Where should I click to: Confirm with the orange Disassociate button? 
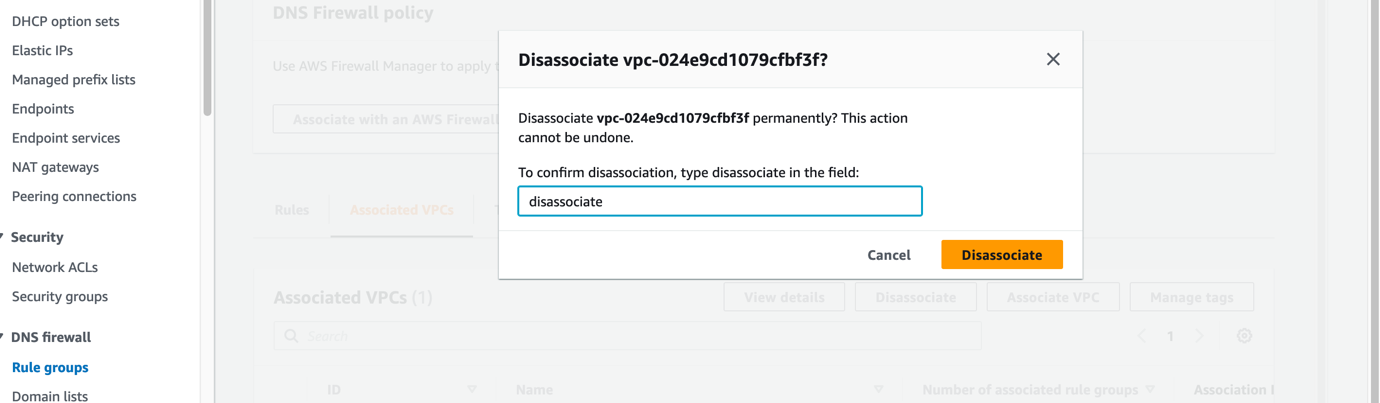(x=1002, y=255)
